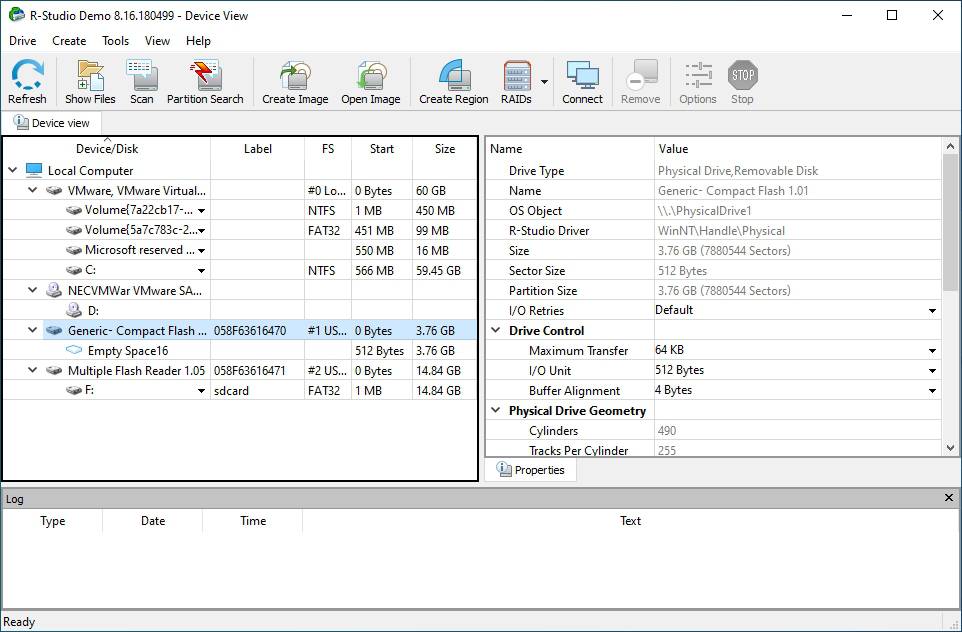Click the F: volume icon
This screenshot has width=962, height=632.
(74, 390)
